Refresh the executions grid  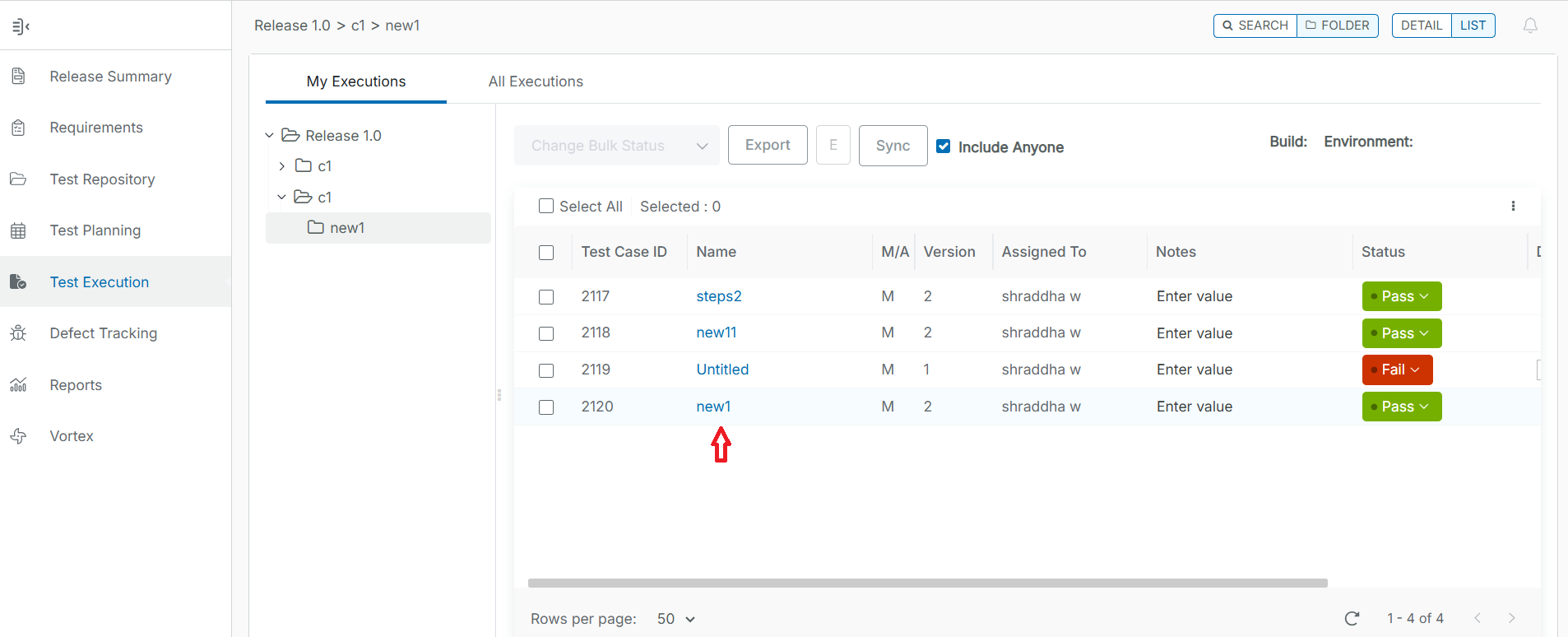(x=1352, y=618)
